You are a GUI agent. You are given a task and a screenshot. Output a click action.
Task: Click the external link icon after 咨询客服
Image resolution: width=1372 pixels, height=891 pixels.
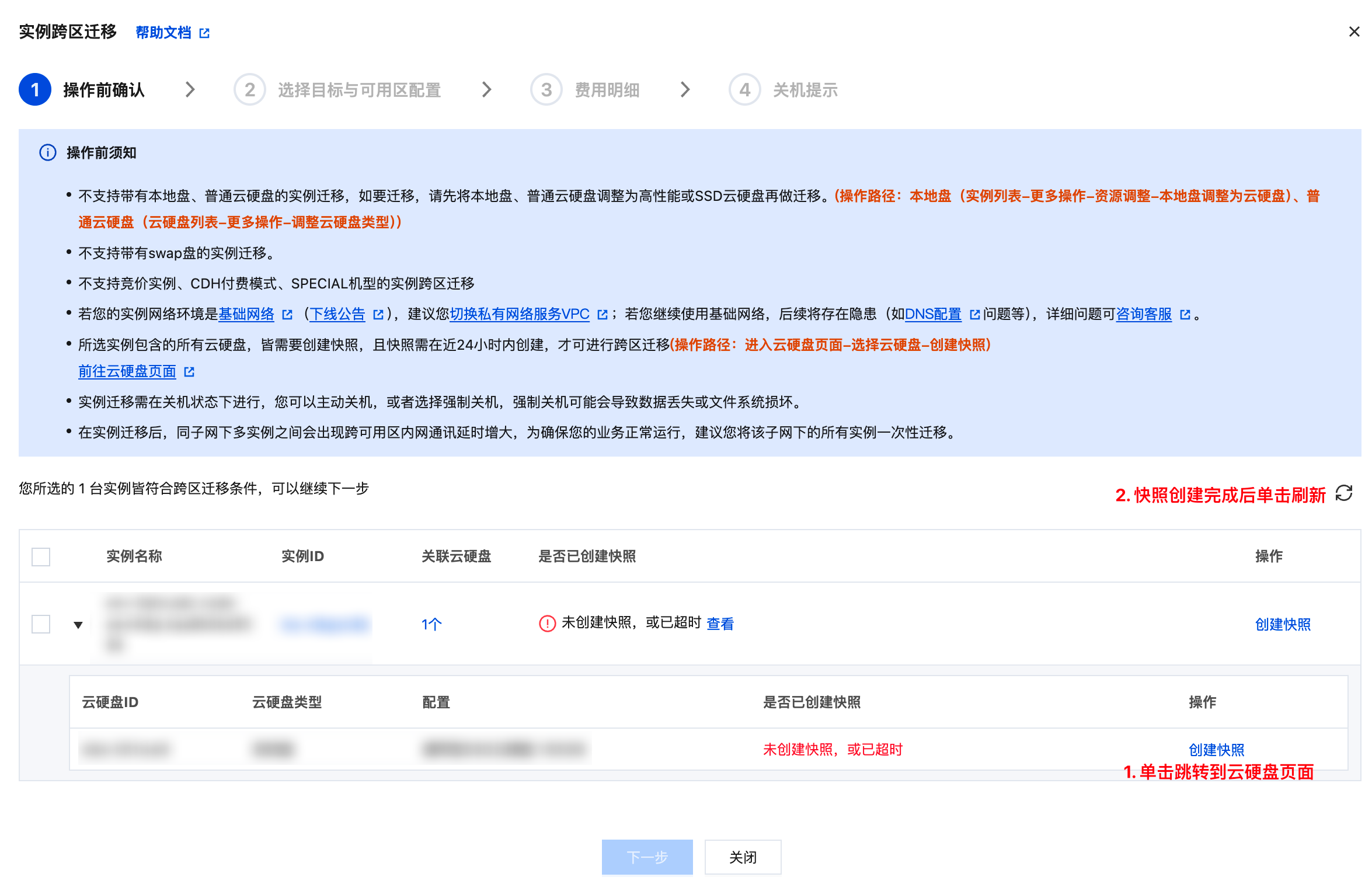tap(1185, 315)
